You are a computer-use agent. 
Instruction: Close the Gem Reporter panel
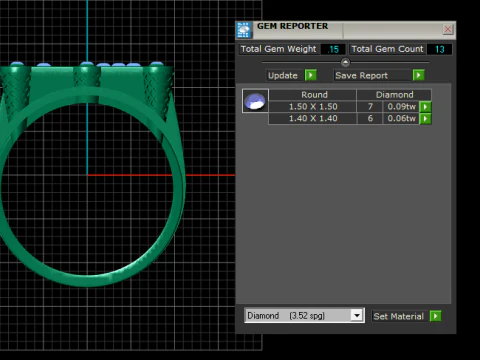click(448, 29)
